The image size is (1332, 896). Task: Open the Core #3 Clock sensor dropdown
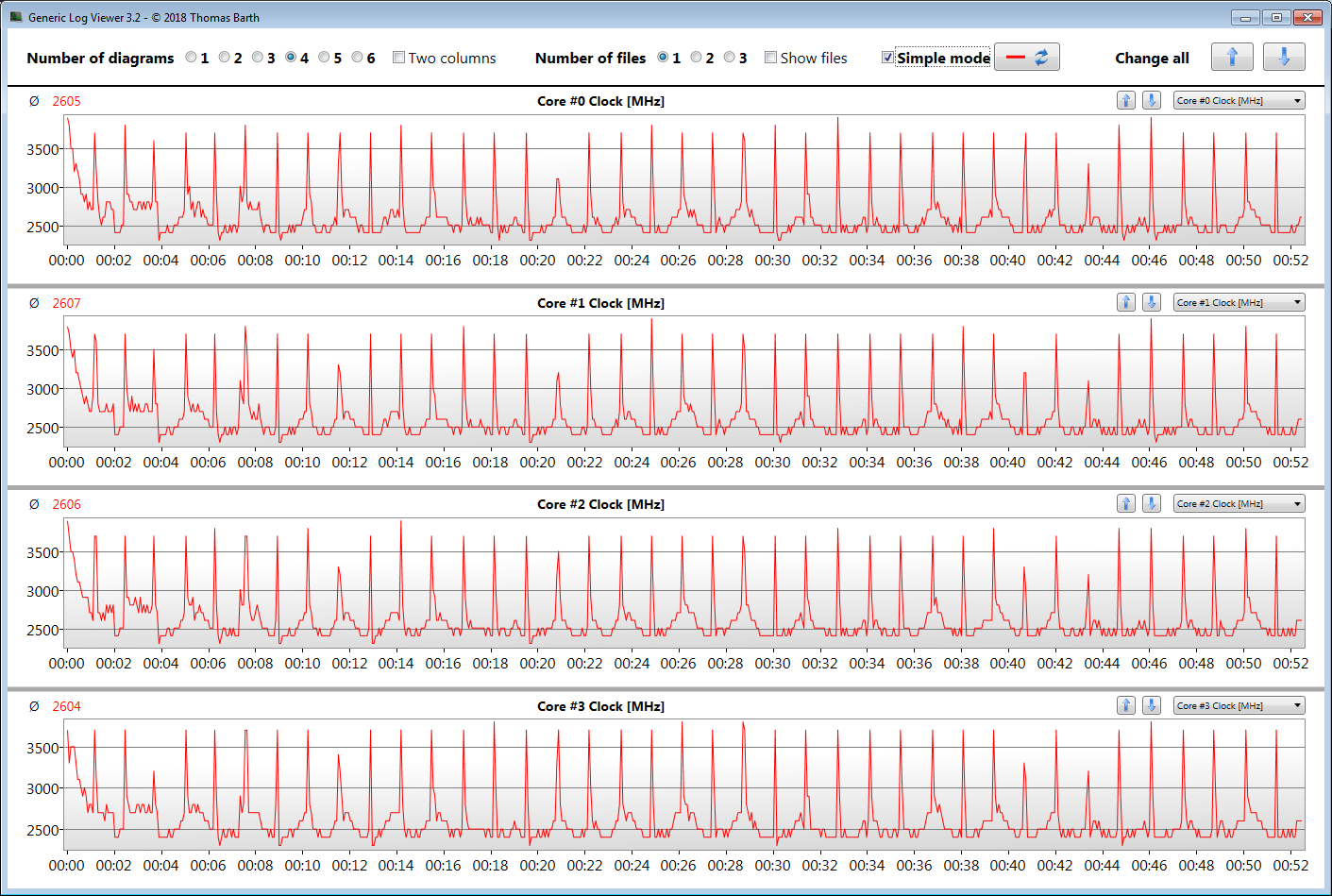click(1239, 706)
